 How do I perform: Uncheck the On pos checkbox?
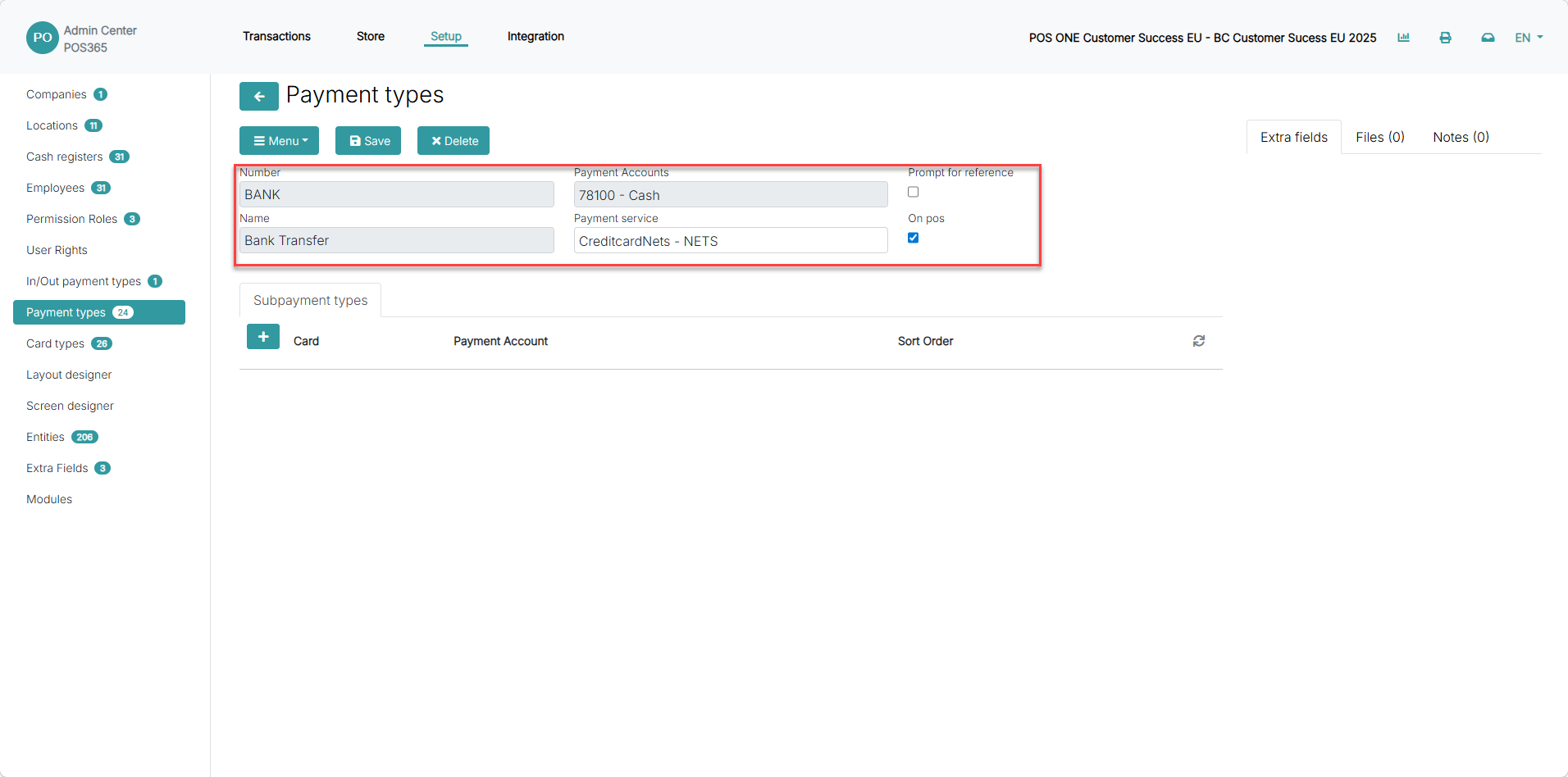[913, 238]
